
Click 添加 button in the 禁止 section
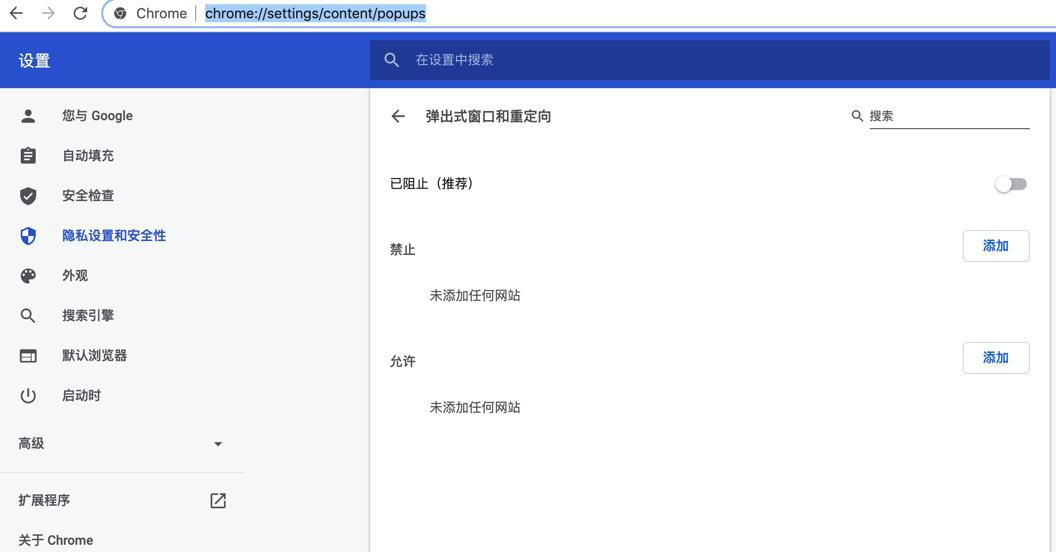tap(995, 246)
